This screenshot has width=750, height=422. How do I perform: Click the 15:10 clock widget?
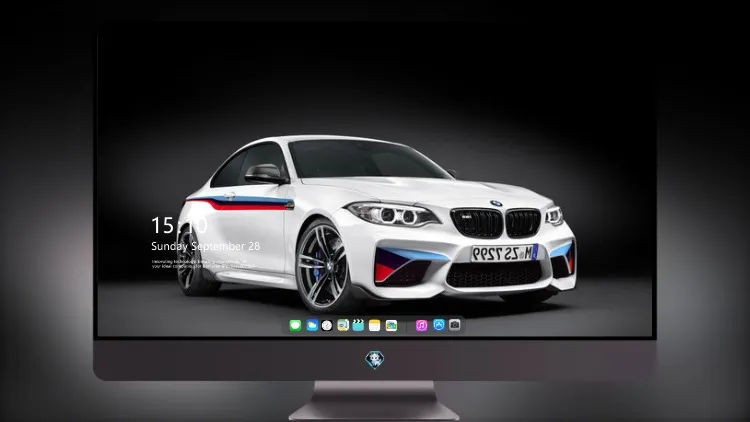(x=179, y=225)
